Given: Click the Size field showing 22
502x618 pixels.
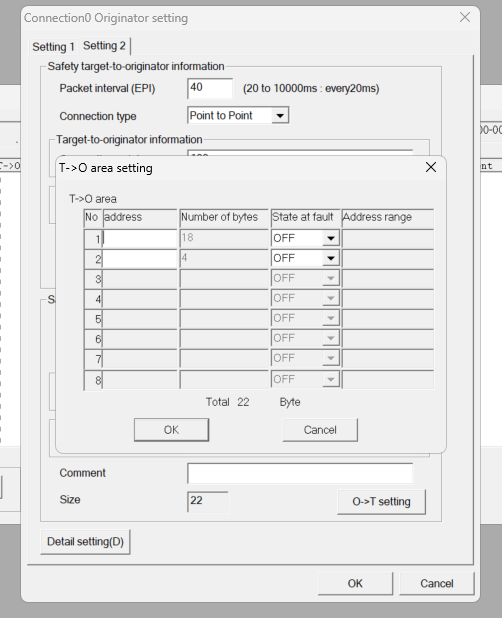Looking at the screenshot, I should point(208,501).
